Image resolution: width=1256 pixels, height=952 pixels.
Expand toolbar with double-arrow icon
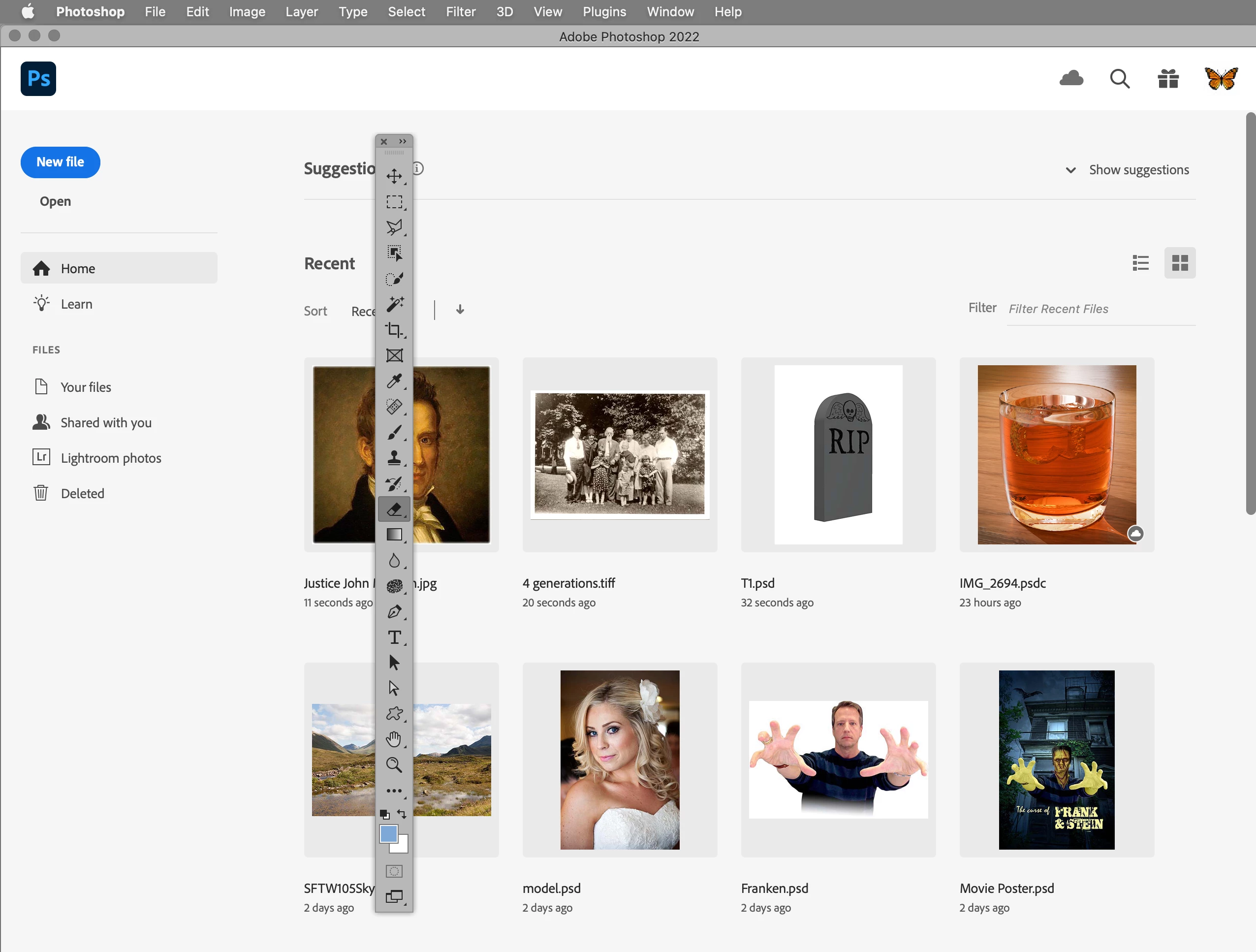403,141
